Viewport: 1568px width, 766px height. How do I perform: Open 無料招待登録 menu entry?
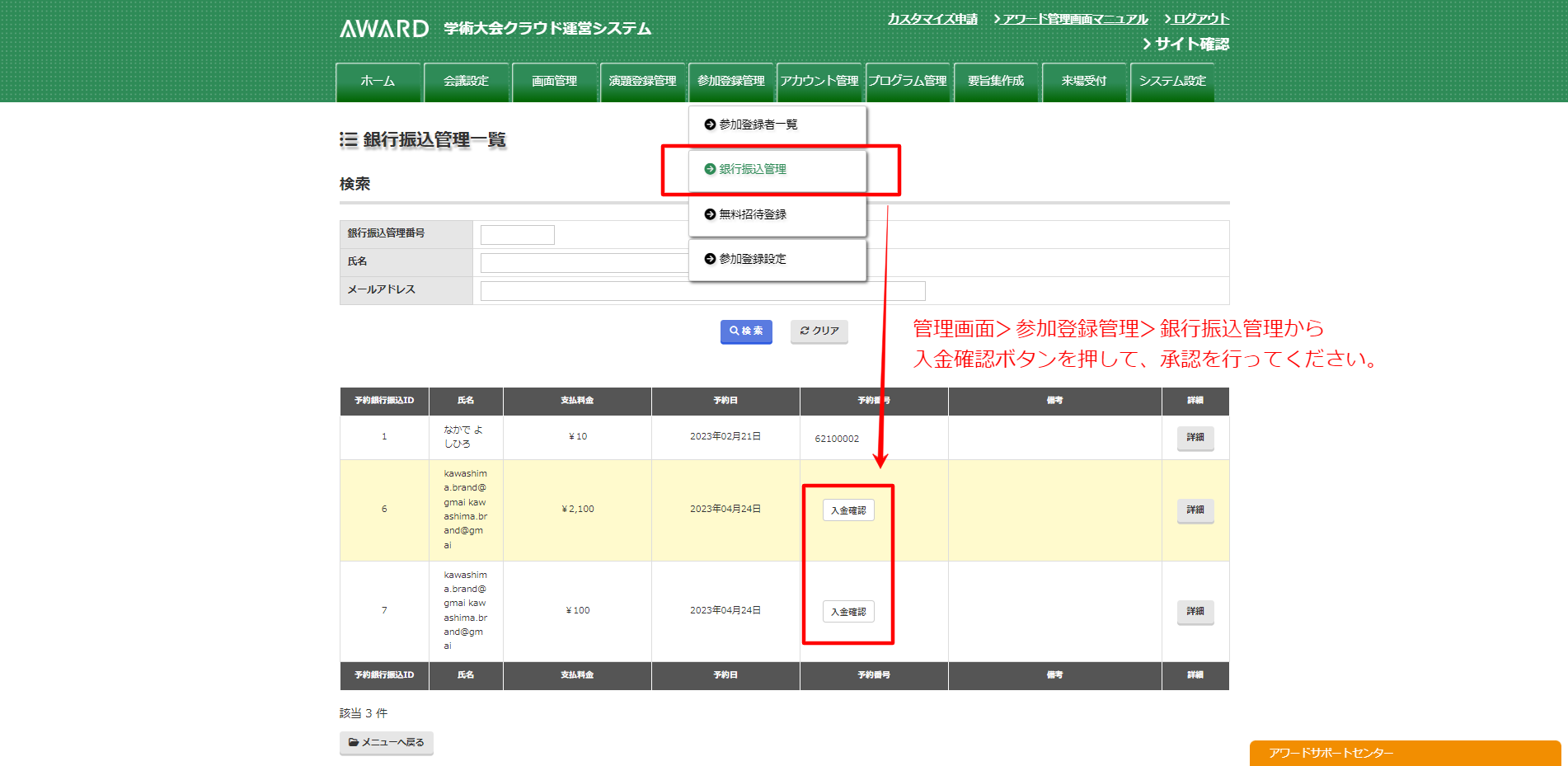752,214
